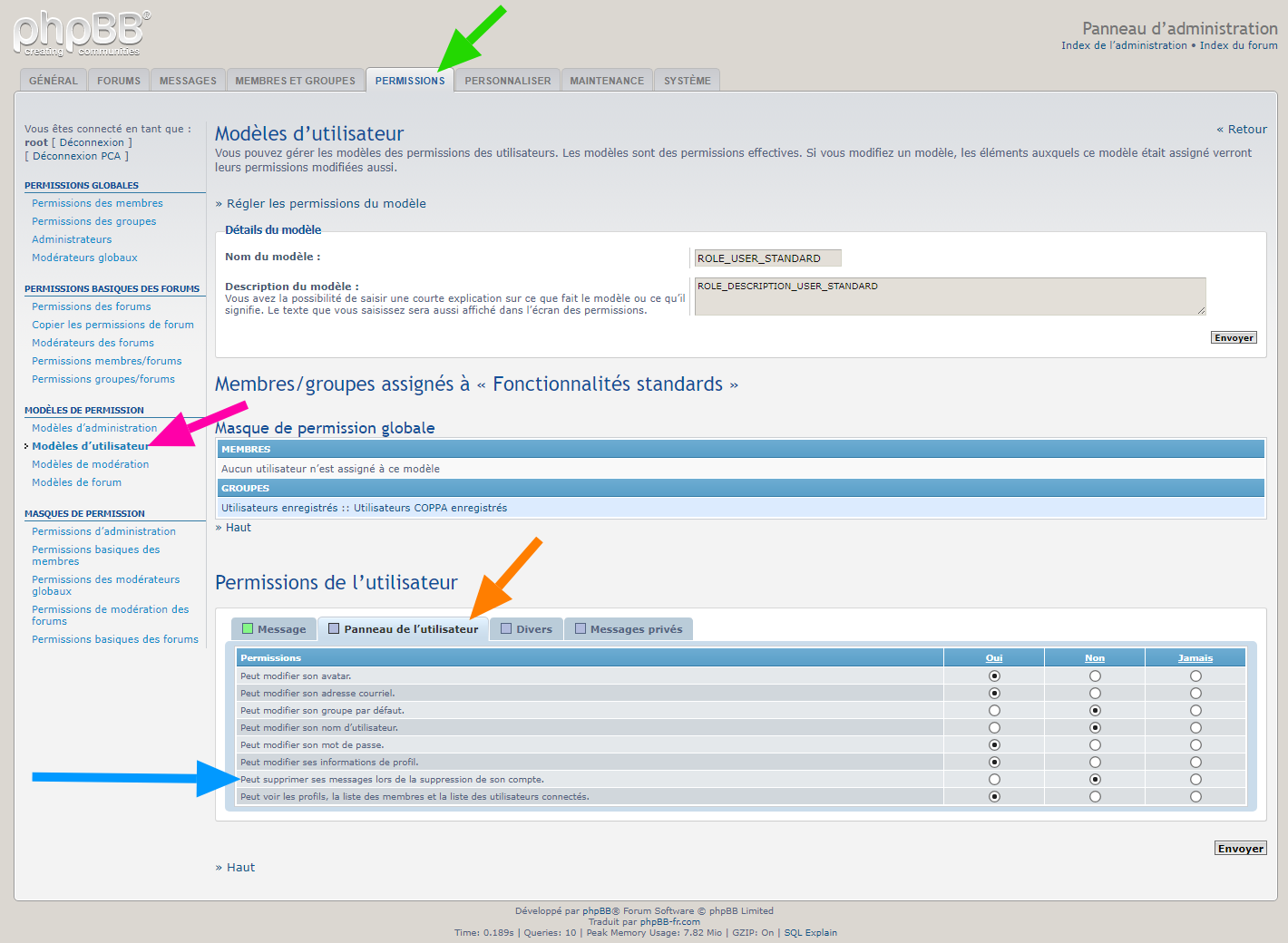Switch to the Divers permissions tab
This screenshot has height=943, width=1288.
tap(526, 629)
